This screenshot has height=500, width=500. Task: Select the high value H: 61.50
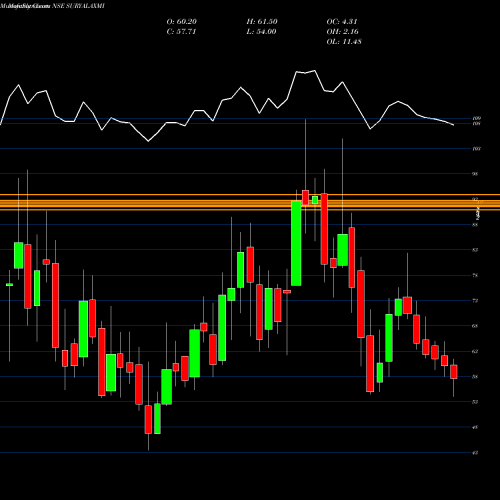click(262, 22)
